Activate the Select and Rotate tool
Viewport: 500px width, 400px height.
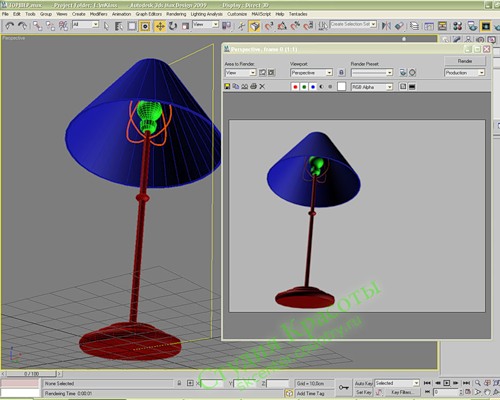click(173, 26)
